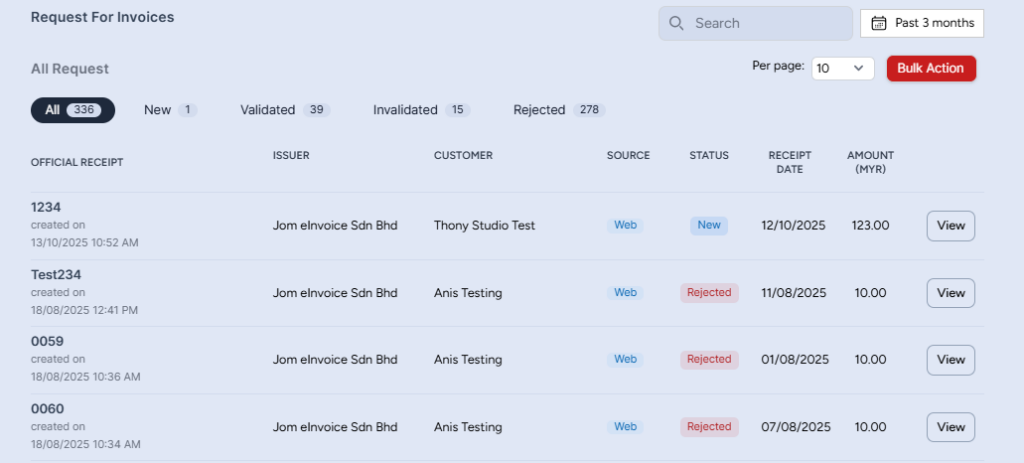This screenshot has height=463, width=1024.
Task: Click the OFFICIAL RECEIPT column header
Action: 77,163
